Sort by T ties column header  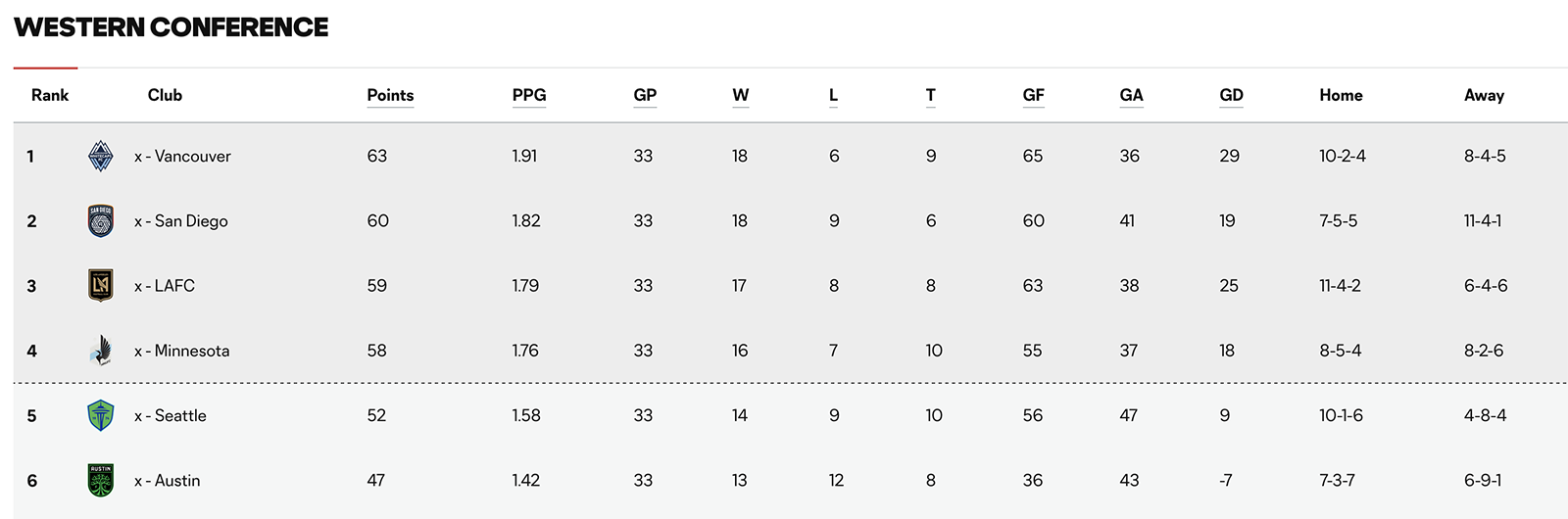[x=930, y=95]
